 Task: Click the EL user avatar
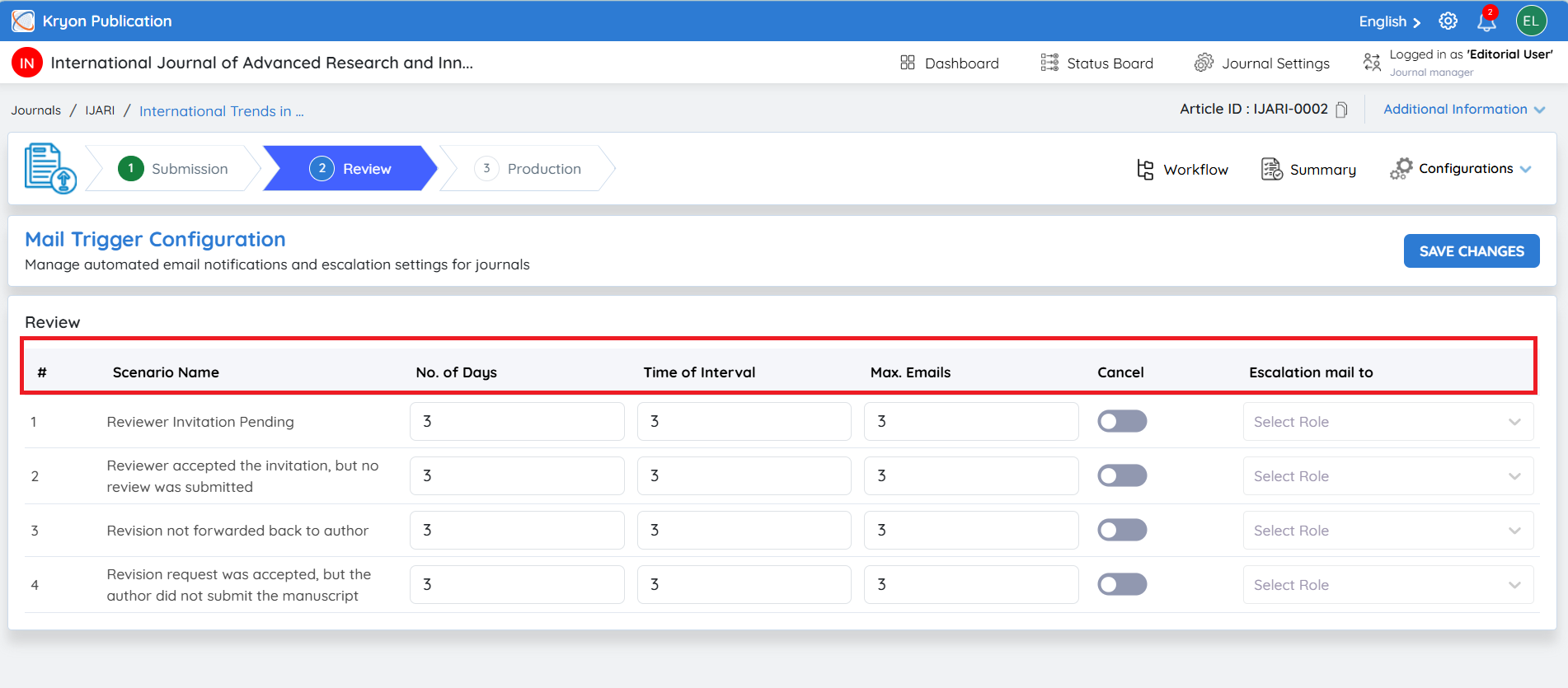[1531, 21]
